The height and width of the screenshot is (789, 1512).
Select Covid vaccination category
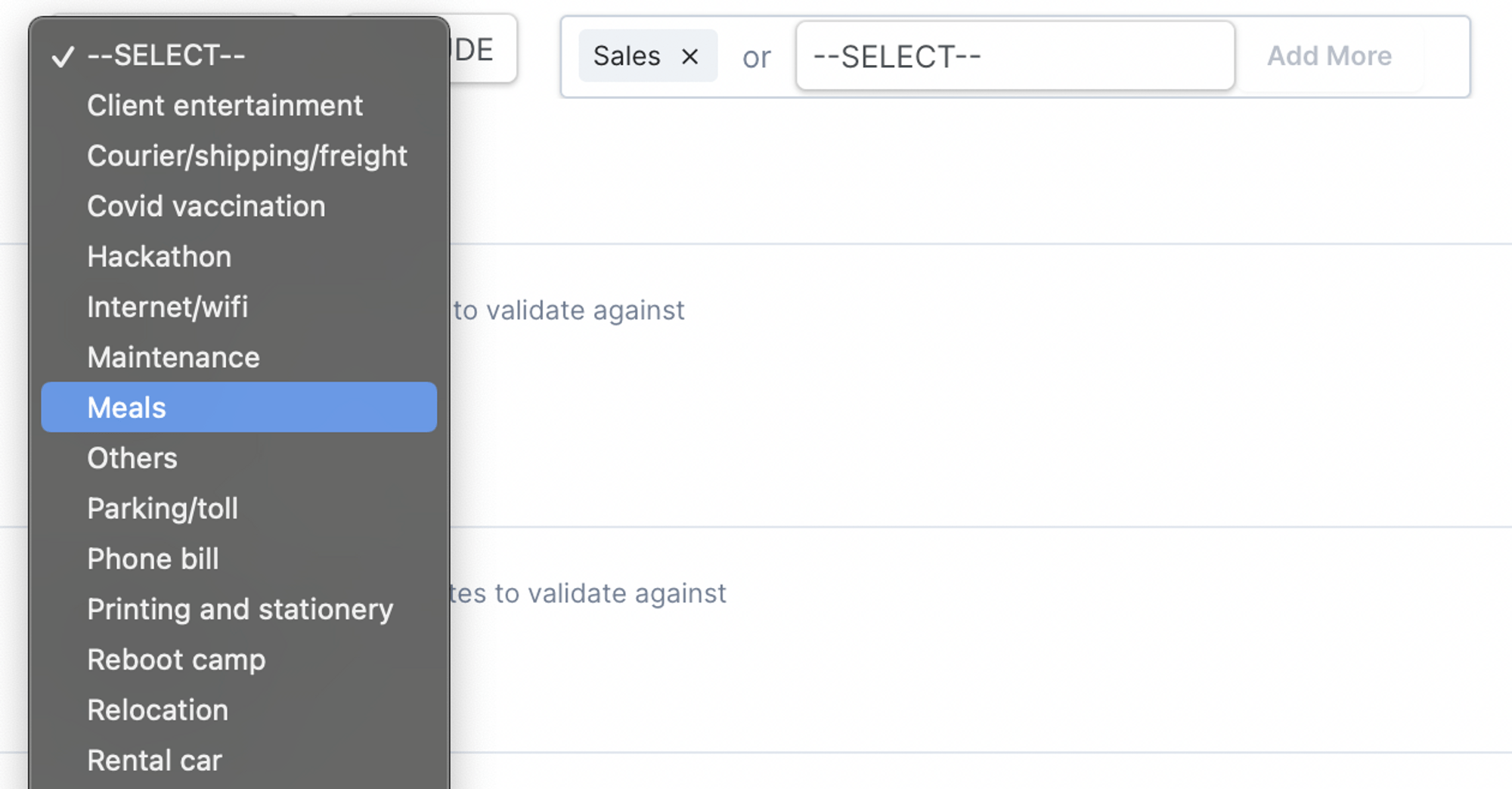pos(239,206)
